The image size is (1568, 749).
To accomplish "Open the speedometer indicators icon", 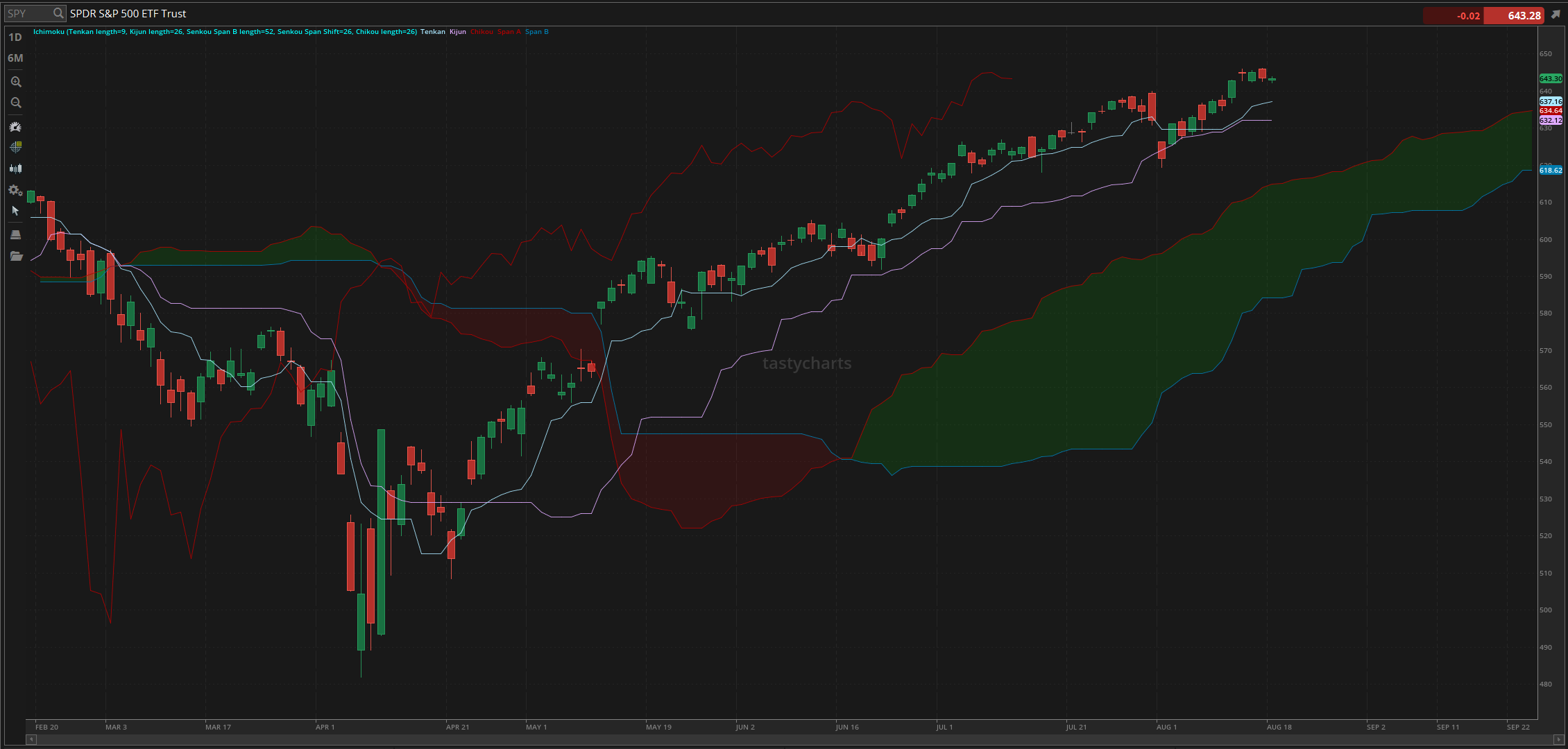I will (x=15, y=127).
